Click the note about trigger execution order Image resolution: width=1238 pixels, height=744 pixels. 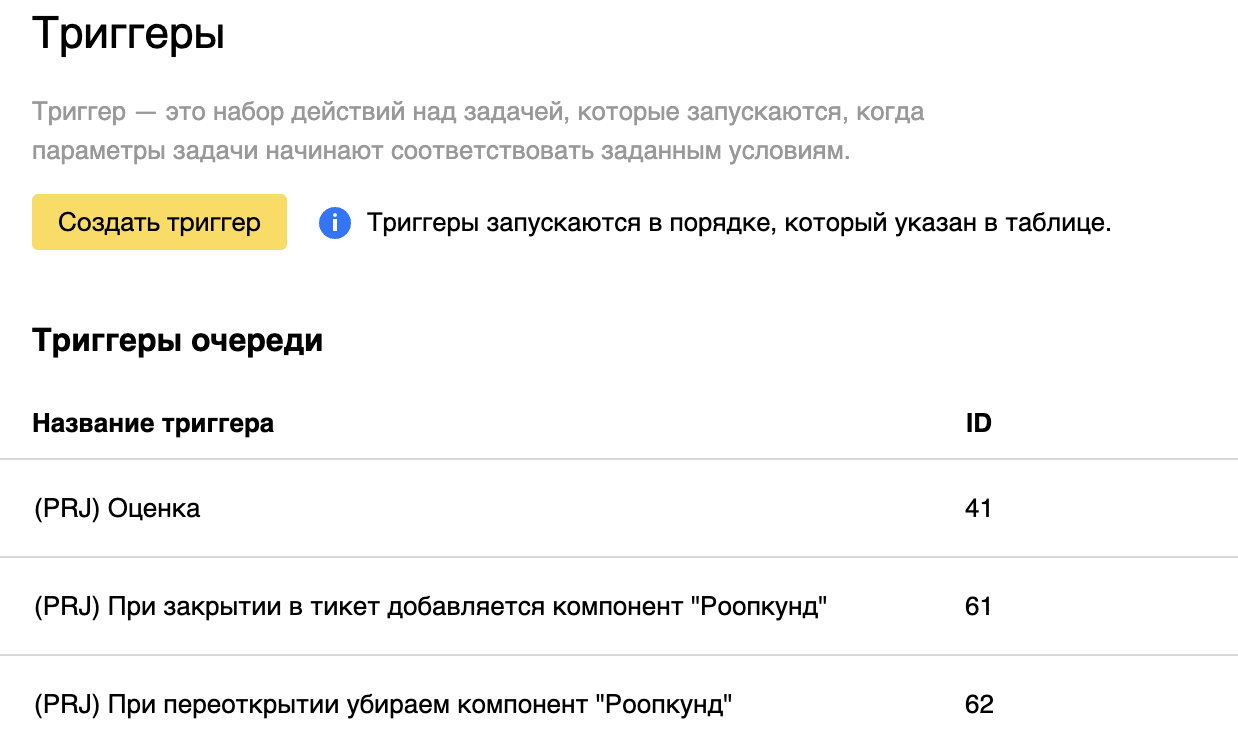[739, 223]
